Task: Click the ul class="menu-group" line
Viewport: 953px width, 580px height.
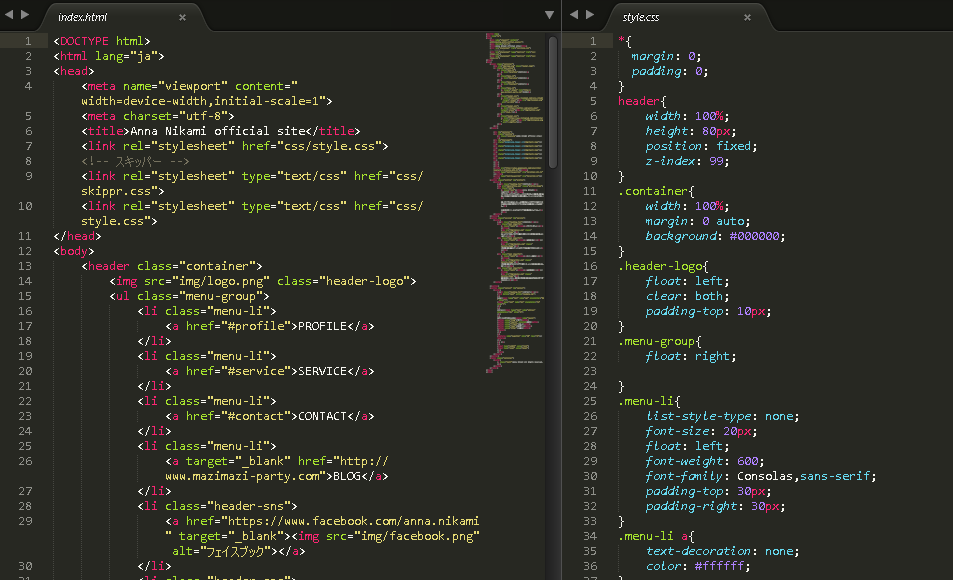Action: [x=189, y=296]
